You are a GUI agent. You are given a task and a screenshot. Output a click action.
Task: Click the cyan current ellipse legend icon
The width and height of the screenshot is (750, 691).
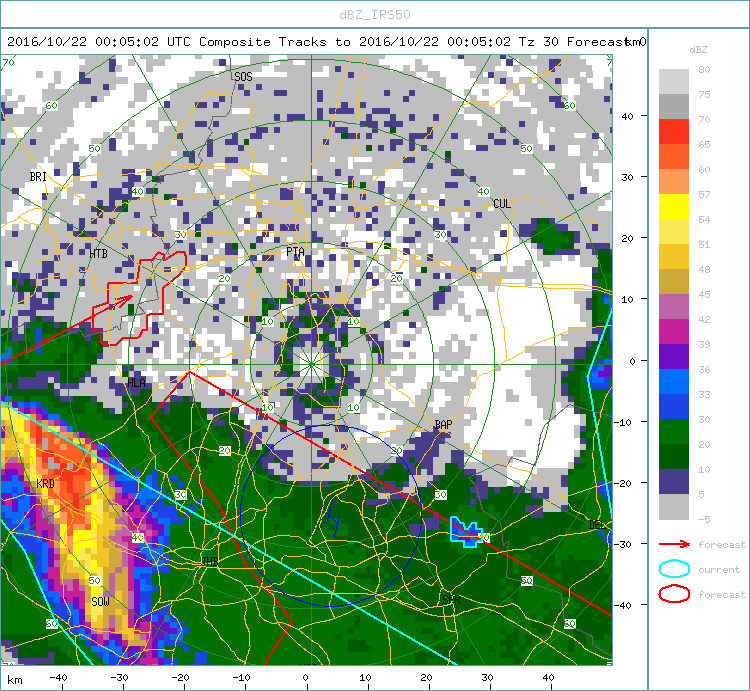[x=674, y=569]
